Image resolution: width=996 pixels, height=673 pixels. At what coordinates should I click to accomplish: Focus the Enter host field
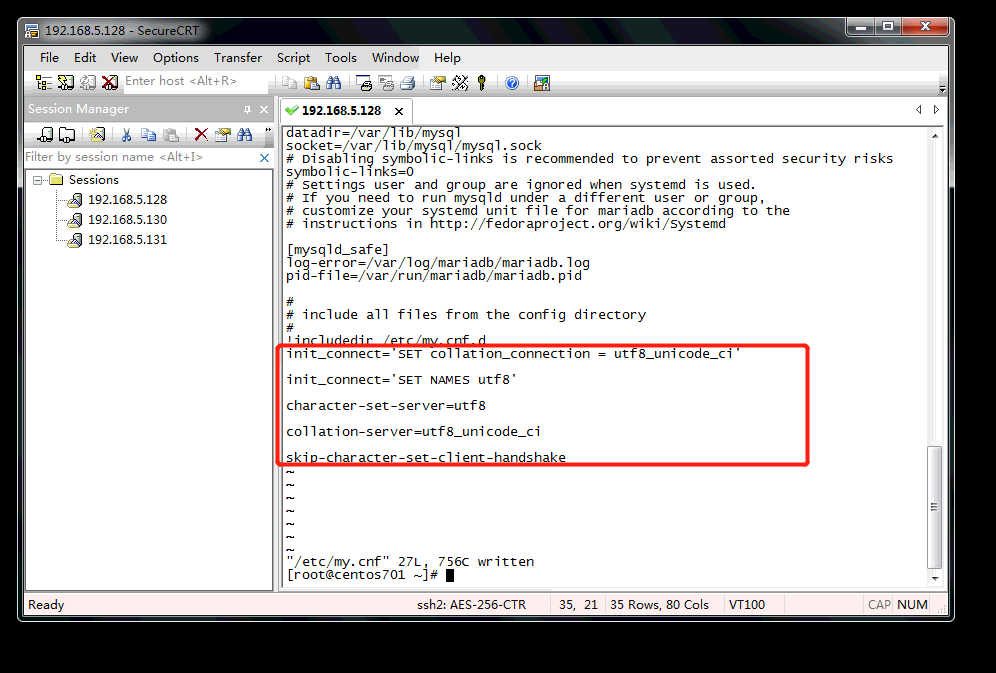(194, 81)
